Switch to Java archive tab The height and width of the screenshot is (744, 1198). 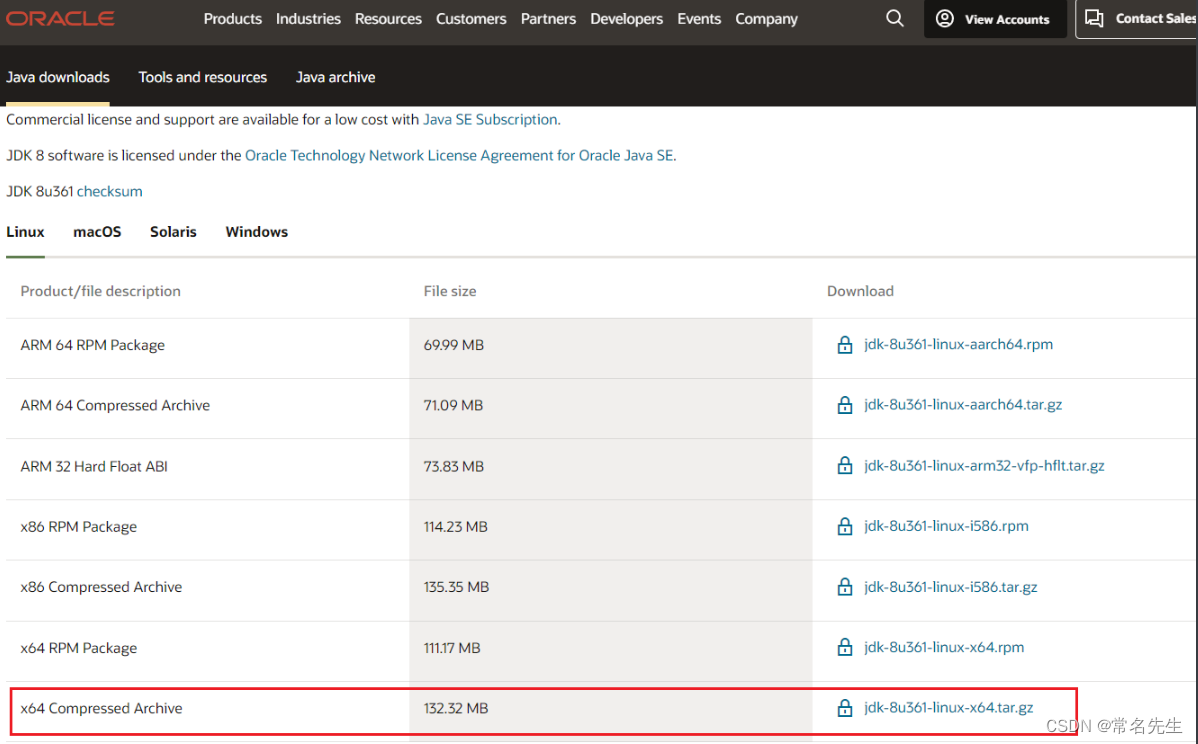(335, 77)
